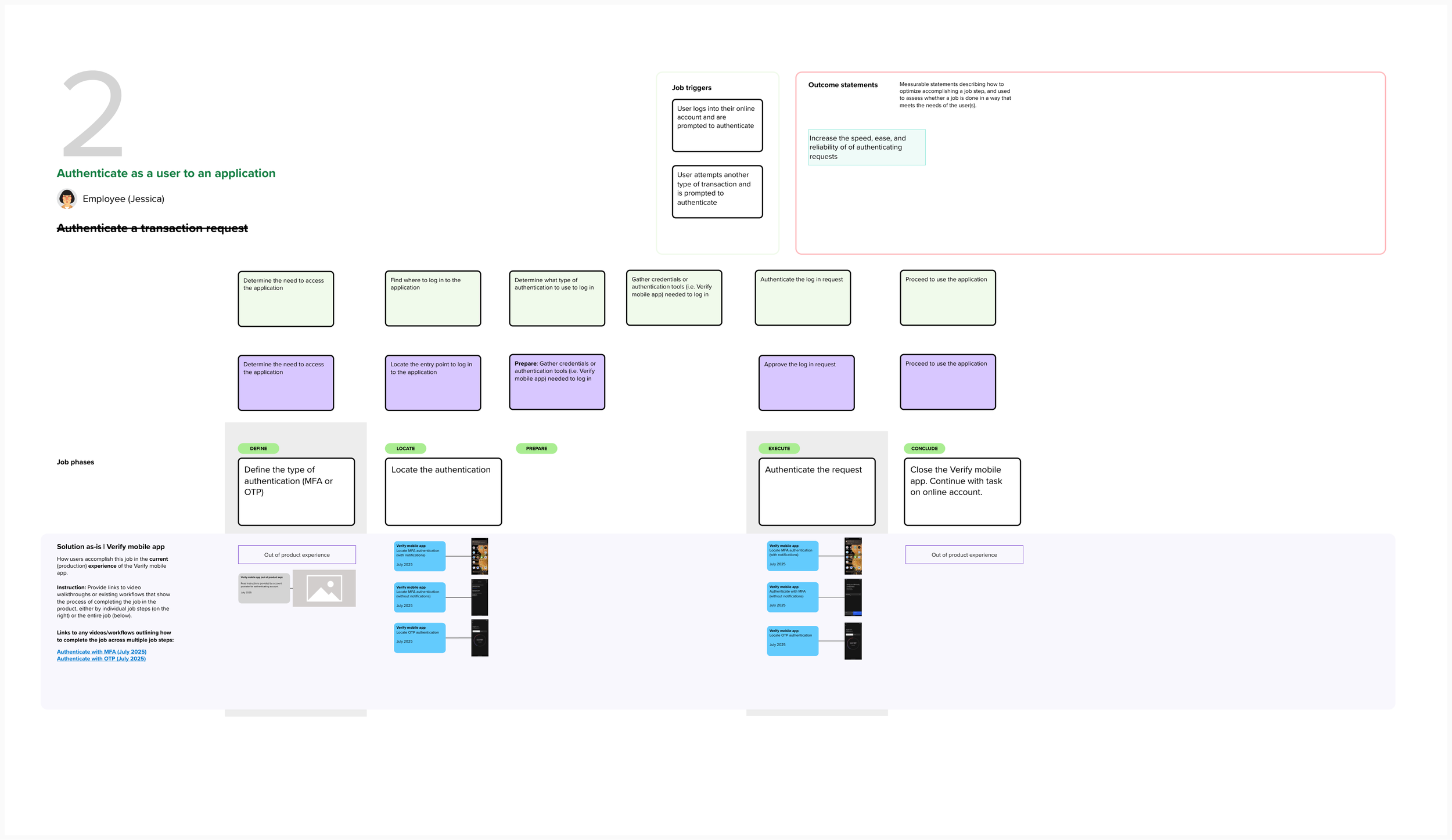1452x840 pixels.
Task: Click the Employee (Jessica) avatar icon
Action: [x=67, y=199]
